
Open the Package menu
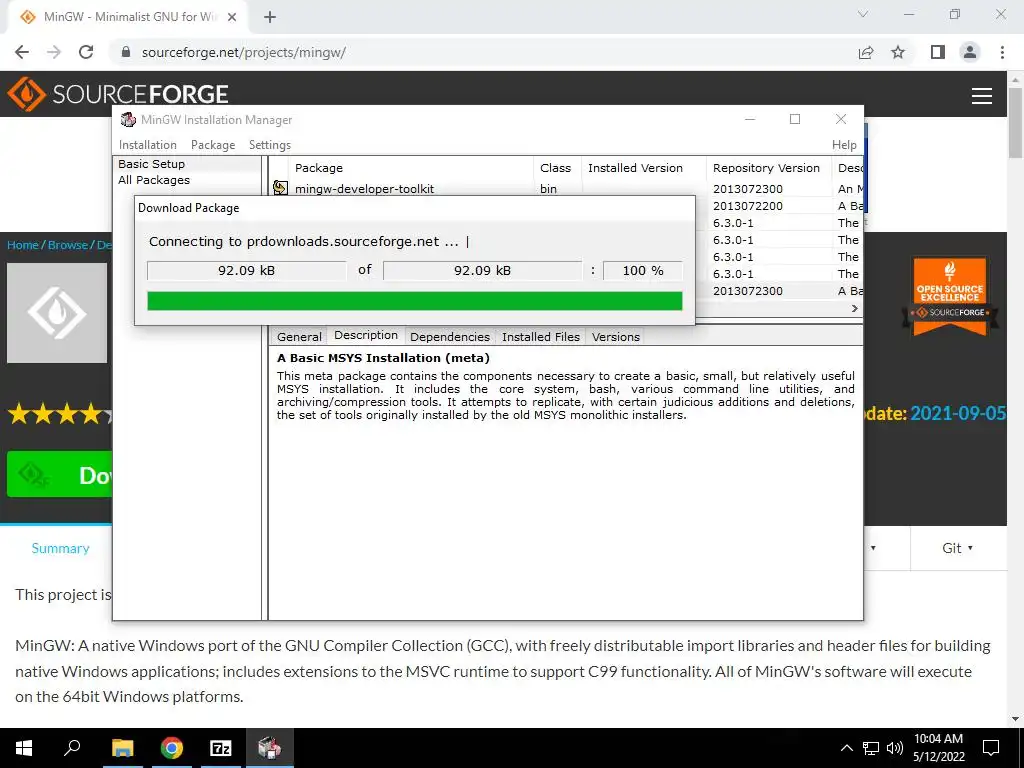[x=213, y=145]
